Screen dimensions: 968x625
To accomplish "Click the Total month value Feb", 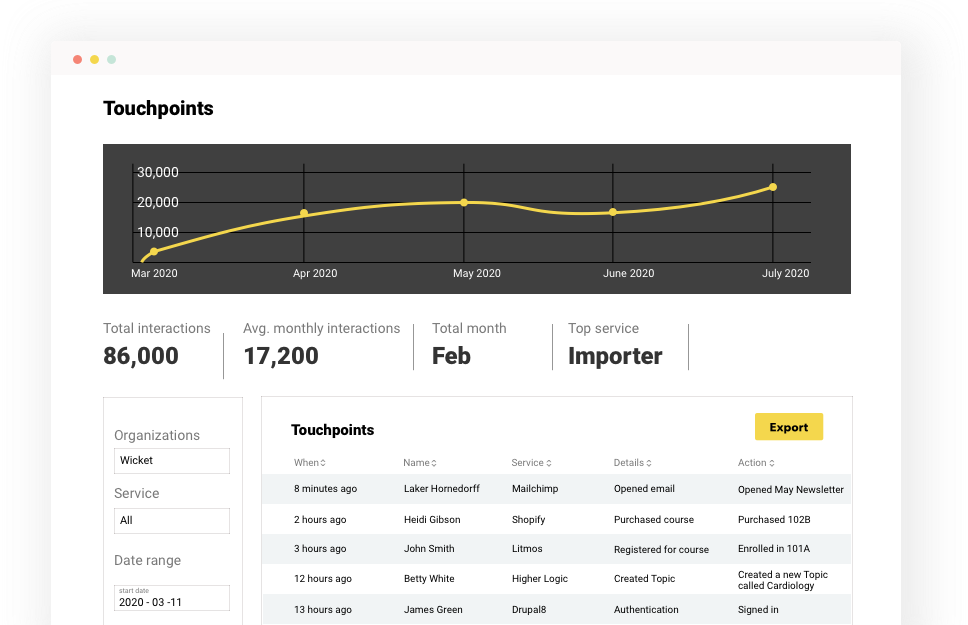I will [x=451, y=356].
